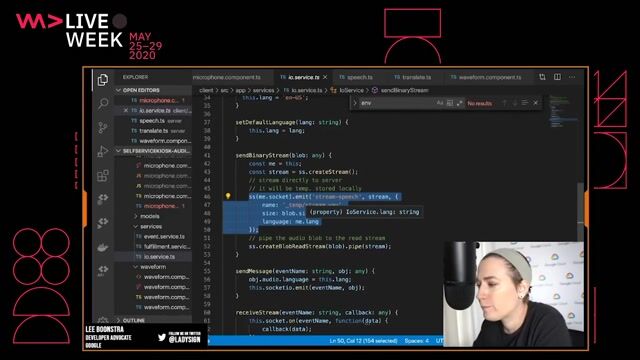Open Manage gear at activity bar bottom
Viewport: 640px width, 360px height.
[103, 320]
